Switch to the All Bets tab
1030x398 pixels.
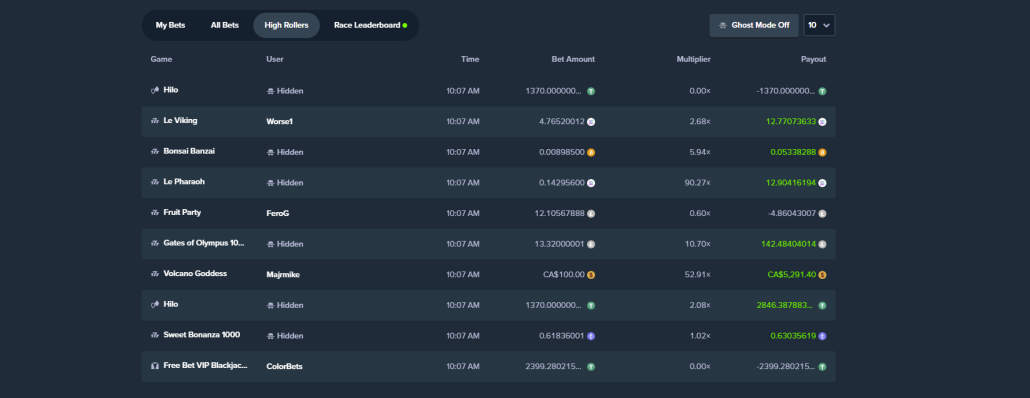[225, 26]
